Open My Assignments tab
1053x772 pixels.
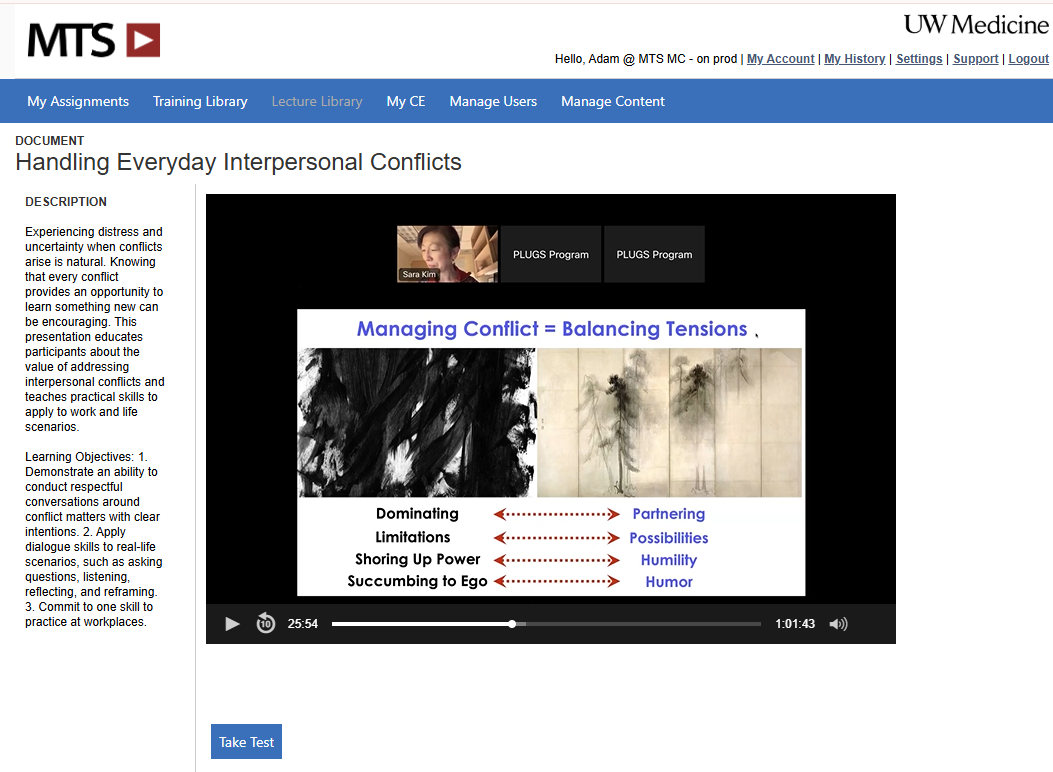[78, 101]
